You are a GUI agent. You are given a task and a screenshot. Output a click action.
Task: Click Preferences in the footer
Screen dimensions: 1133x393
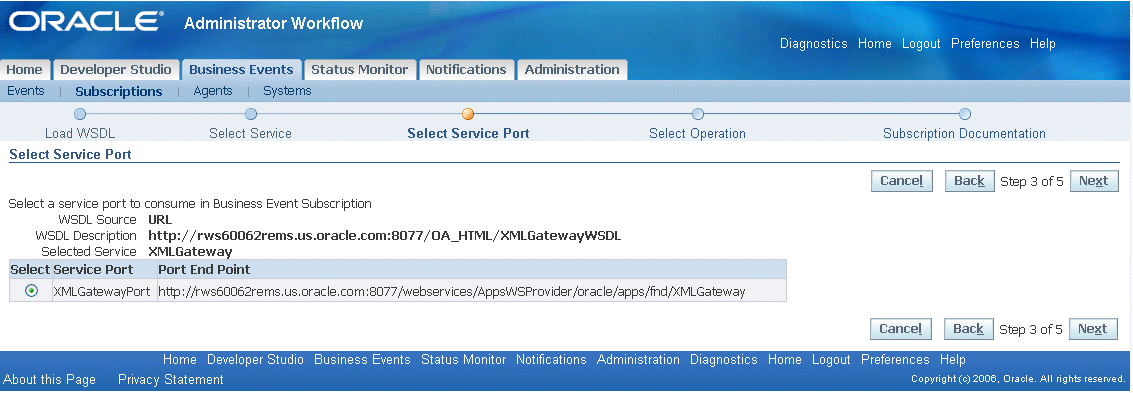895,360
